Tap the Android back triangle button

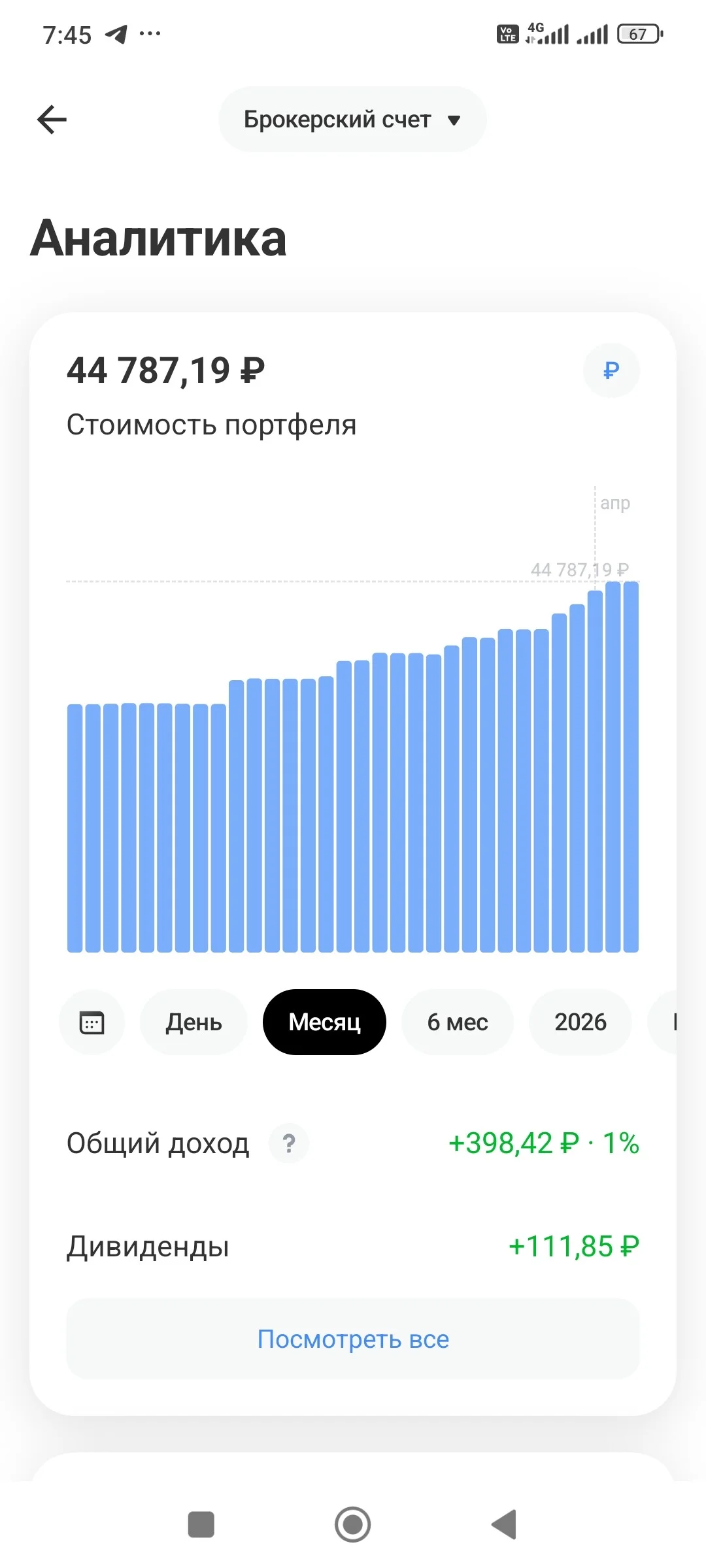point(504,1525)
